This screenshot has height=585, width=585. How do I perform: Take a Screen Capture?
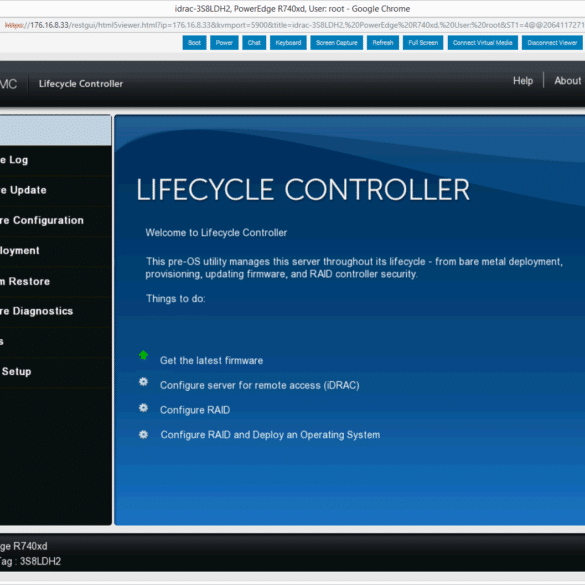(337, 43)
